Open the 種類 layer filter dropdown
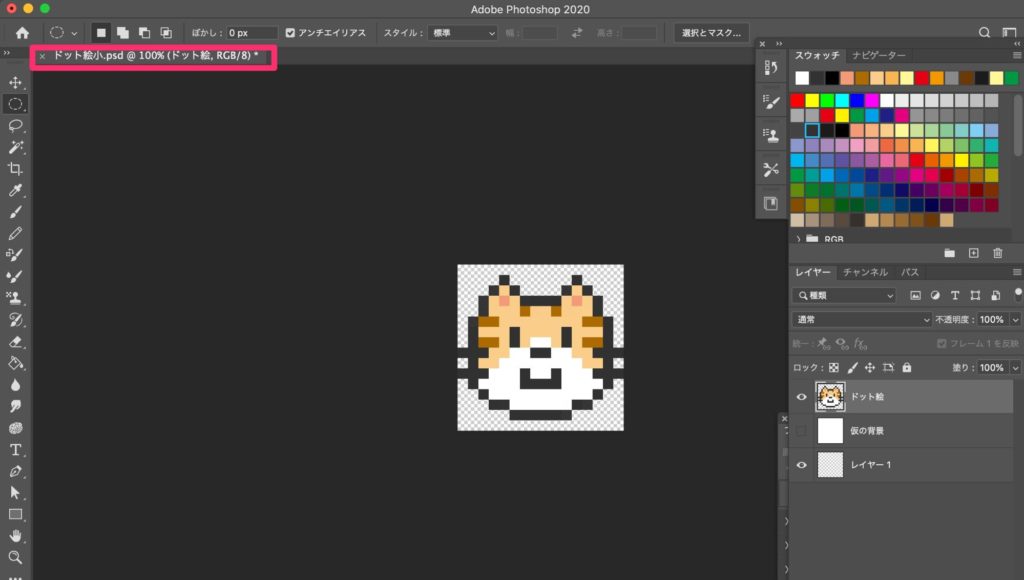Screen dimensions: 1024x580 tap(845, 294)
